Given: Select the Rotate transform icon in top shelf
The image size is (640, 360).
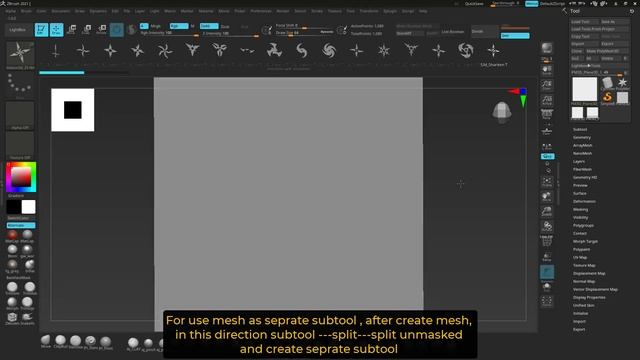Looking at the screenshot, I should point(102,30).
